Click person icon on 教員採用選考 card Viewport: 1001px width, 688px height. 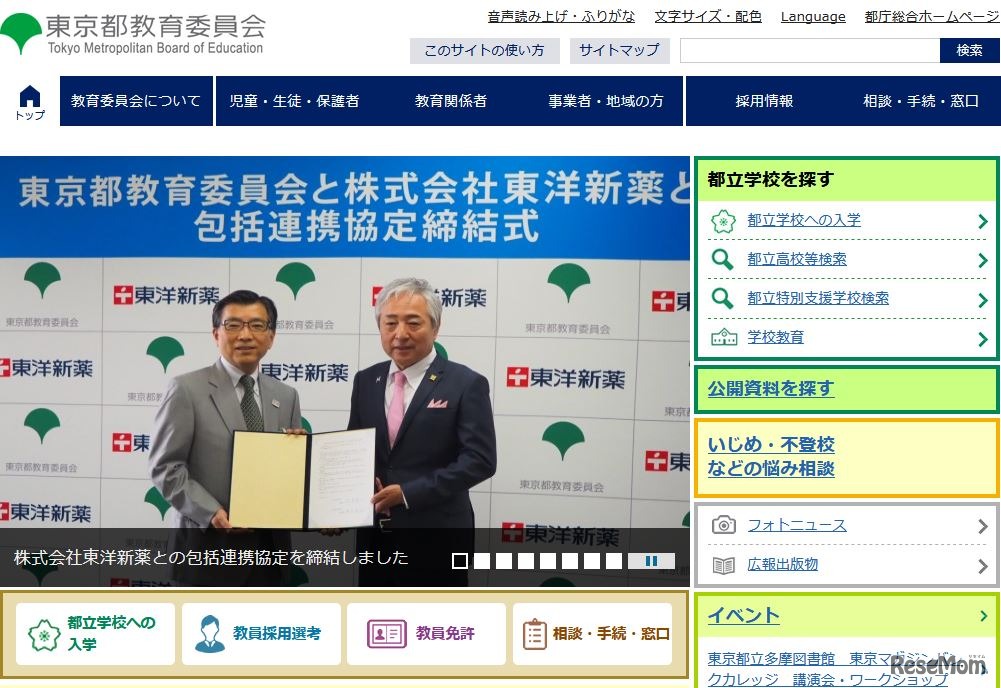(x=209, y=634)
